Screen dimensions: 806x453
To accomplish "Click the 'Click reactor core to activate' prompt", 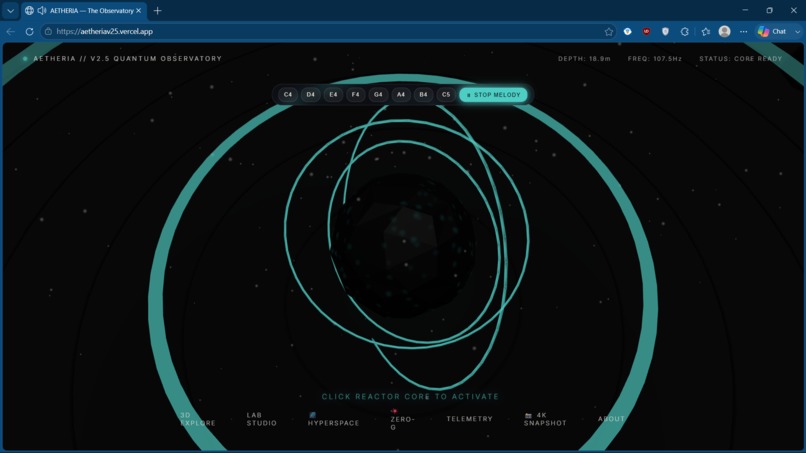I will [410, 396].
